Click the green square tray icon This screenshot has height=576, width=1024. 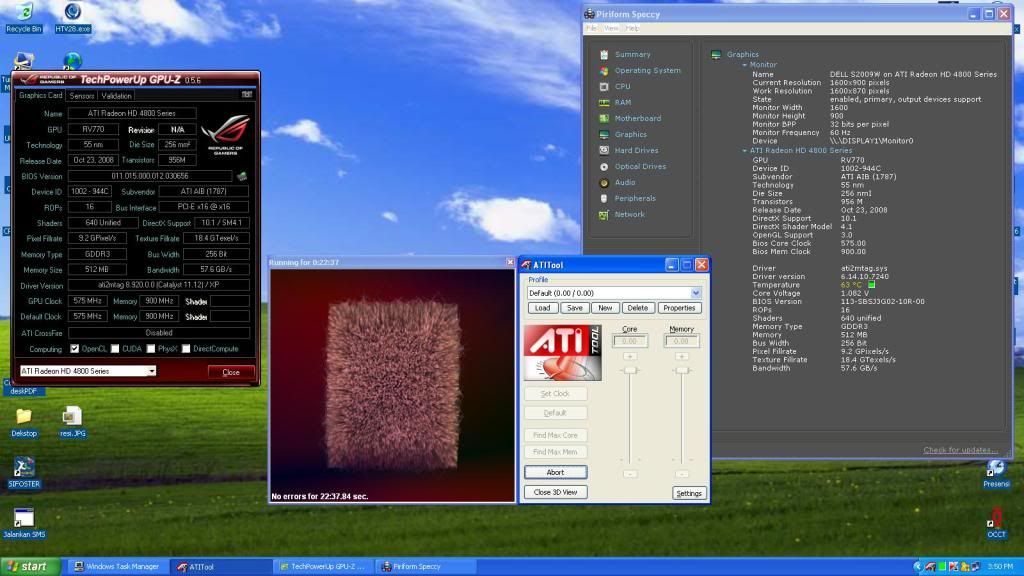tap(942, 567)
